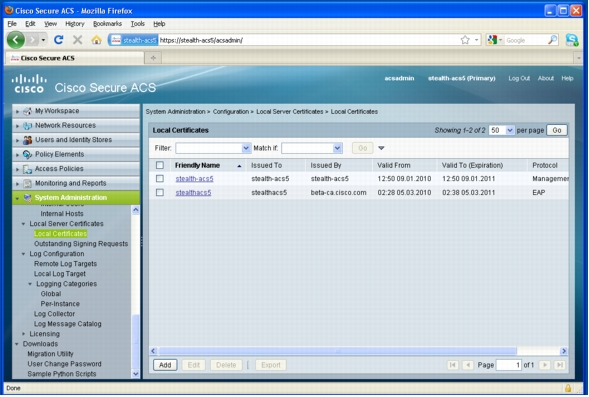
Task: Open the Match if dropdown
Action: [x=312, y=148]
